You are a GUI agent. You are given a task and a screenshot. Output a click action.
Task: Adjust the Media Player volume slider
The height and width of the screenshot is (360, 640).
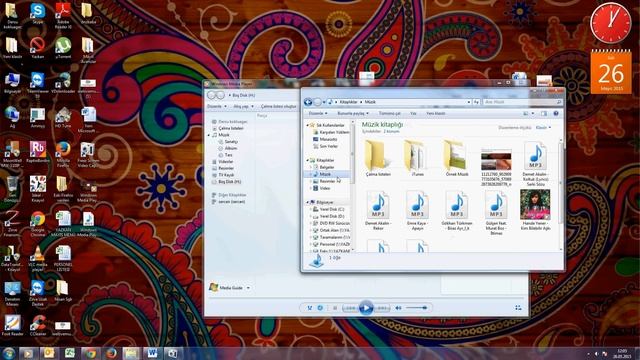pos(416,308)
